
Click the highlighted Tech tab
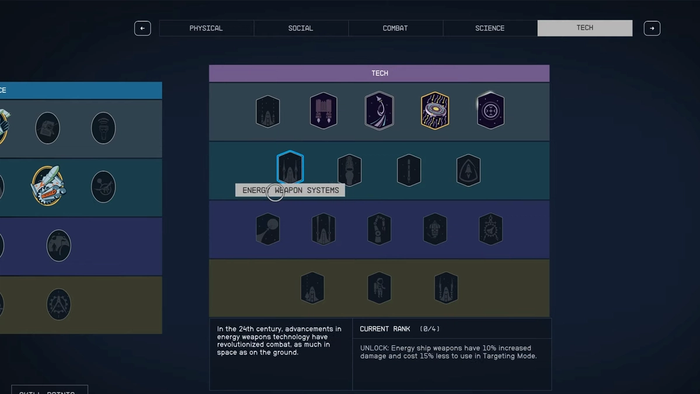(x=585, y=28)
